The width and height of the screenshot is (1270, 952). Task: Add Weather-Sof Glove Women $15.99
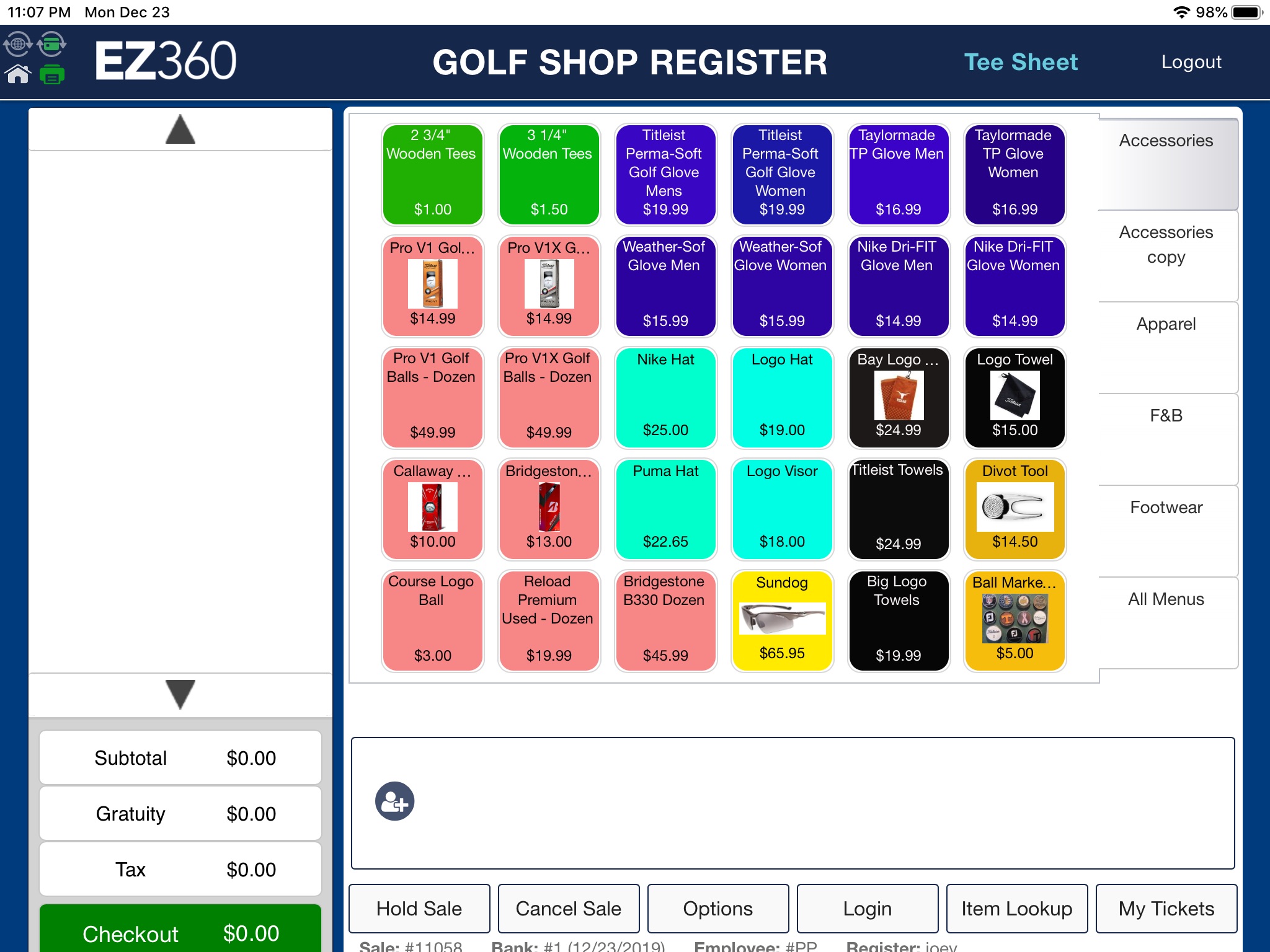click(782, 286)
